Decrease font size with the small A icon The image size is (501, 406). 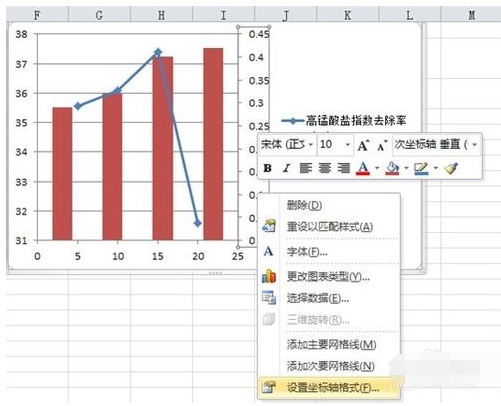382,146
